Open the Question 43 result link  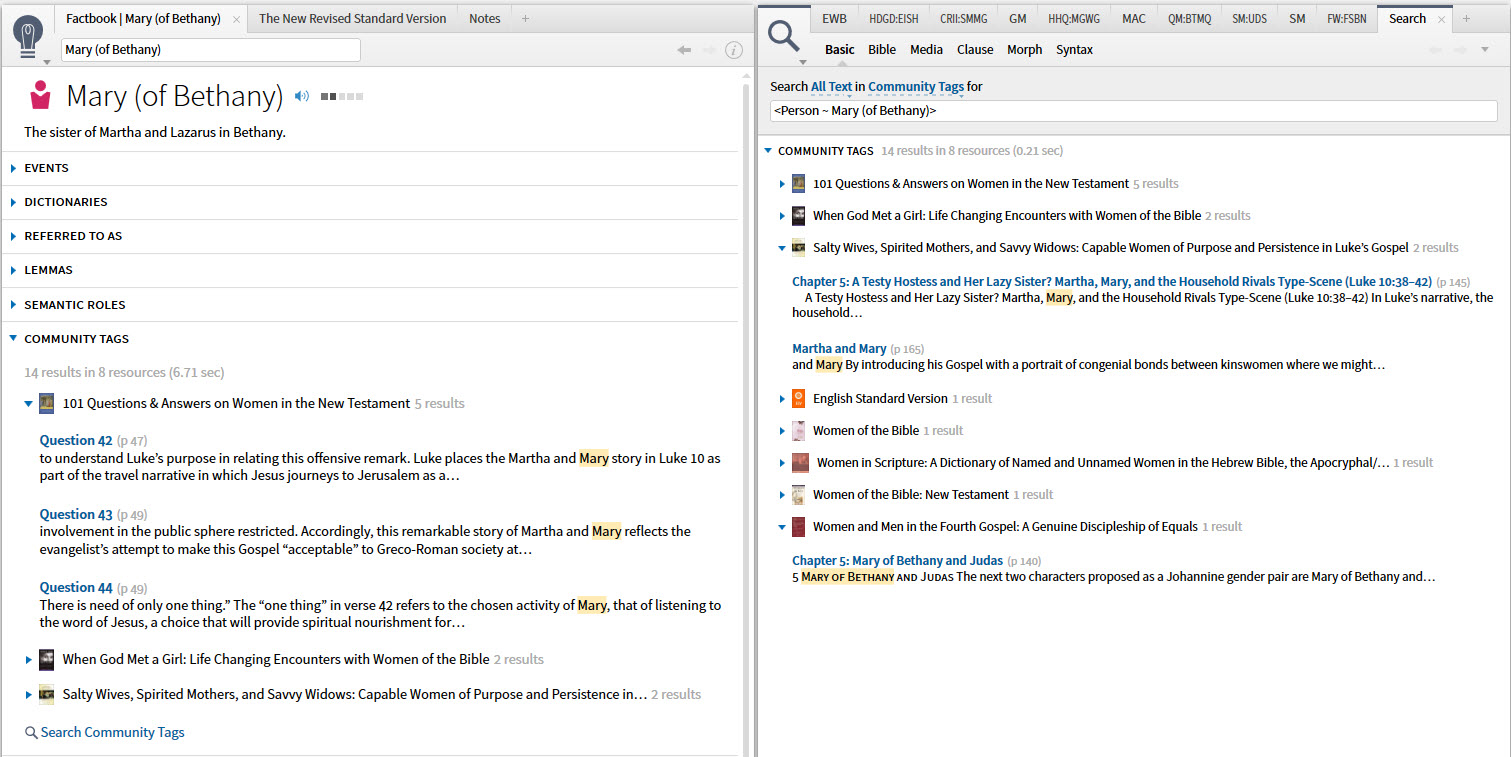(76, 514)
